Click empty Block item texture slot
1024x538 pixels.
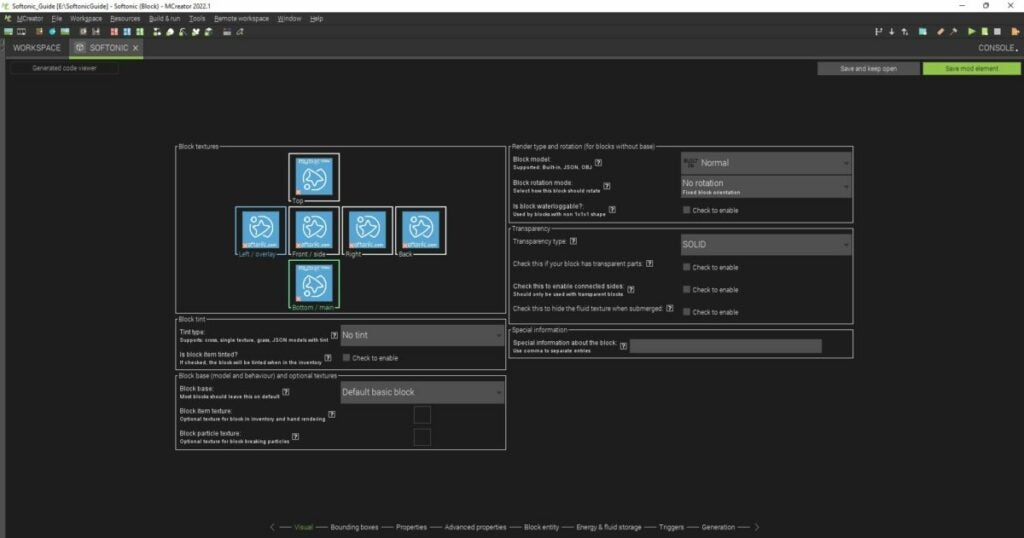point(423,415)
